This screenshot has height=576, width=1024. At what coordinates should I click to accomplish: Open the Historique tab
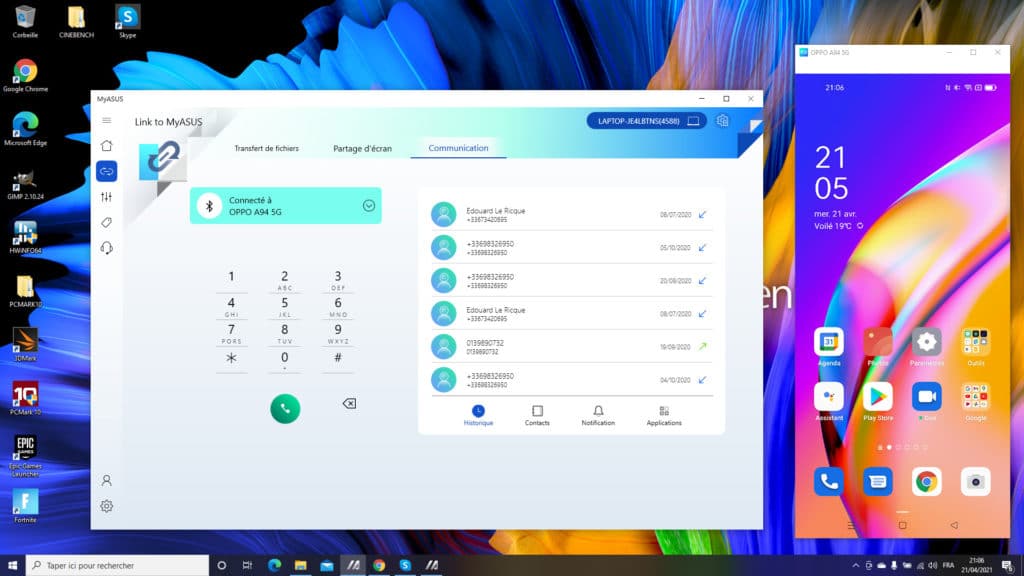[x=478, y=415]
